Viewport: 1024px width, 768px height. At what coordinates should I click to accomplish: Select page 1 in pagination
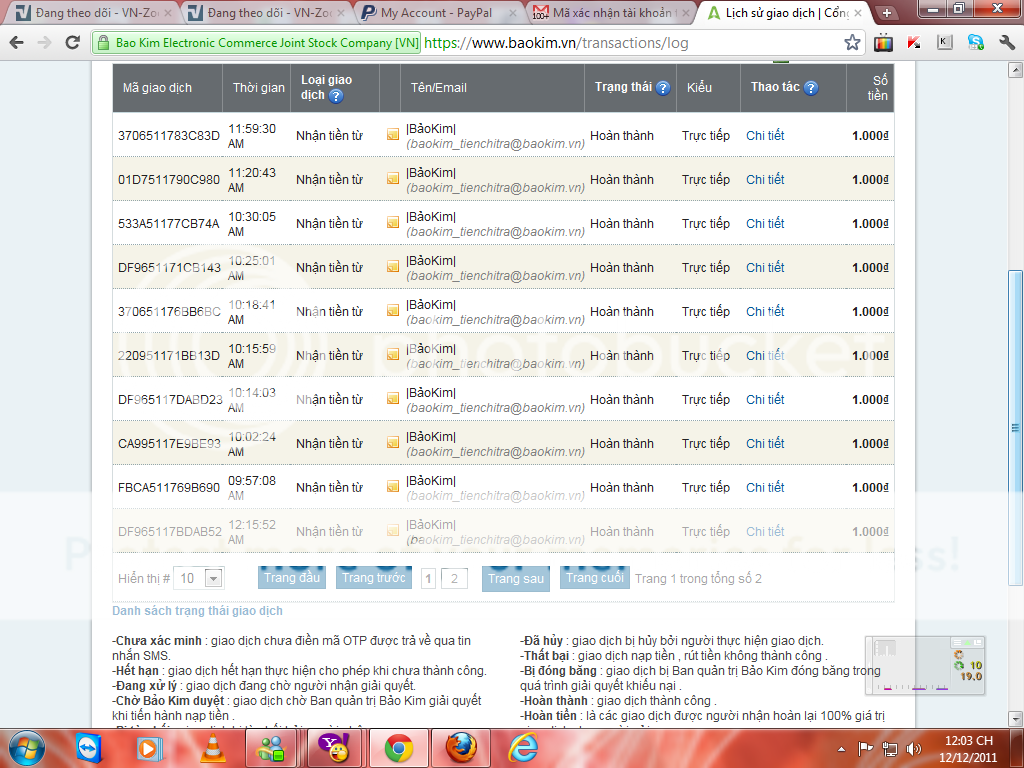pos(428,579)
